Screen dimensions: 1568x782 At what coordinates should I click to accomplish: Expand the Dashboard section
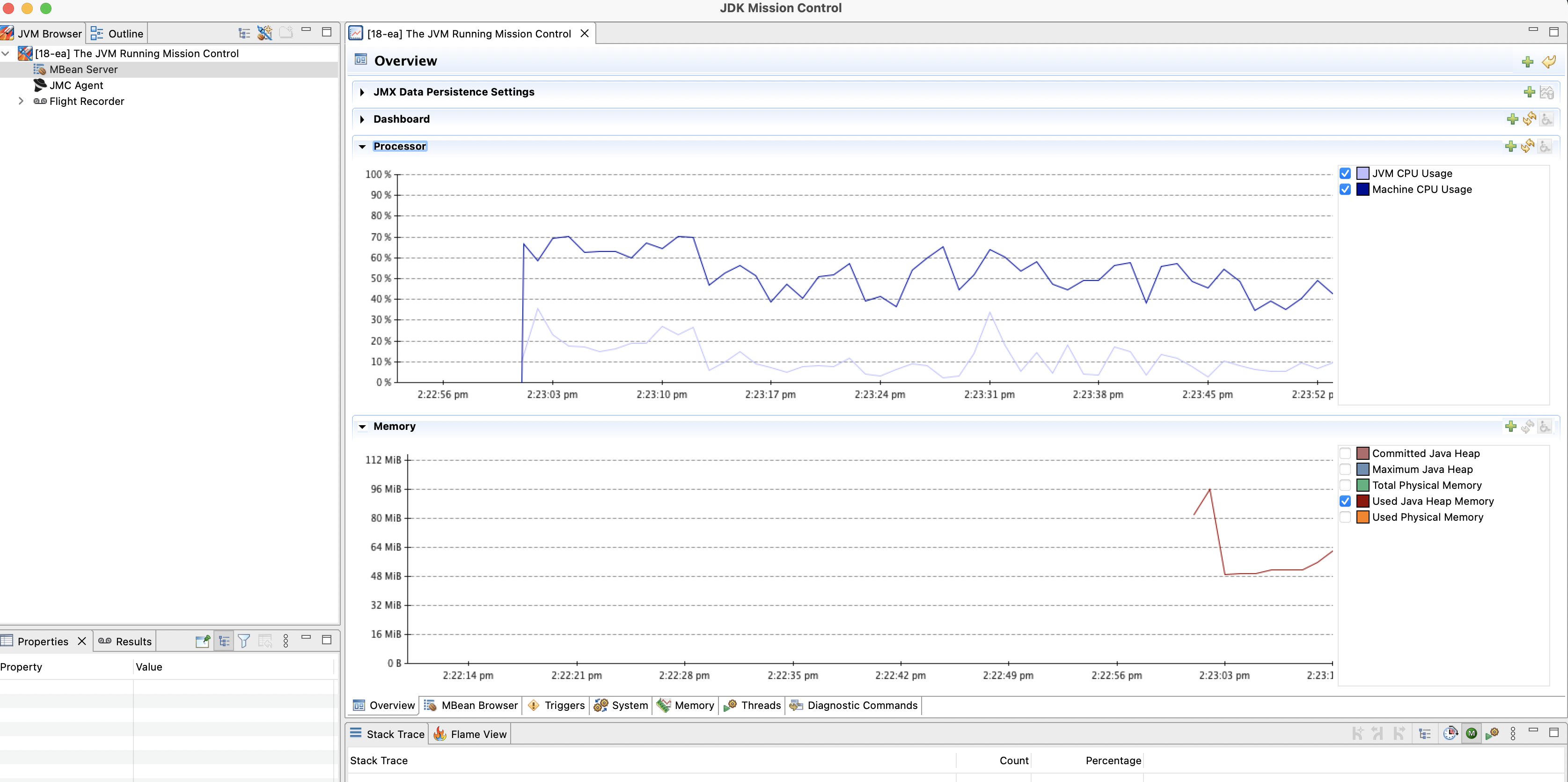coord(362,119)
